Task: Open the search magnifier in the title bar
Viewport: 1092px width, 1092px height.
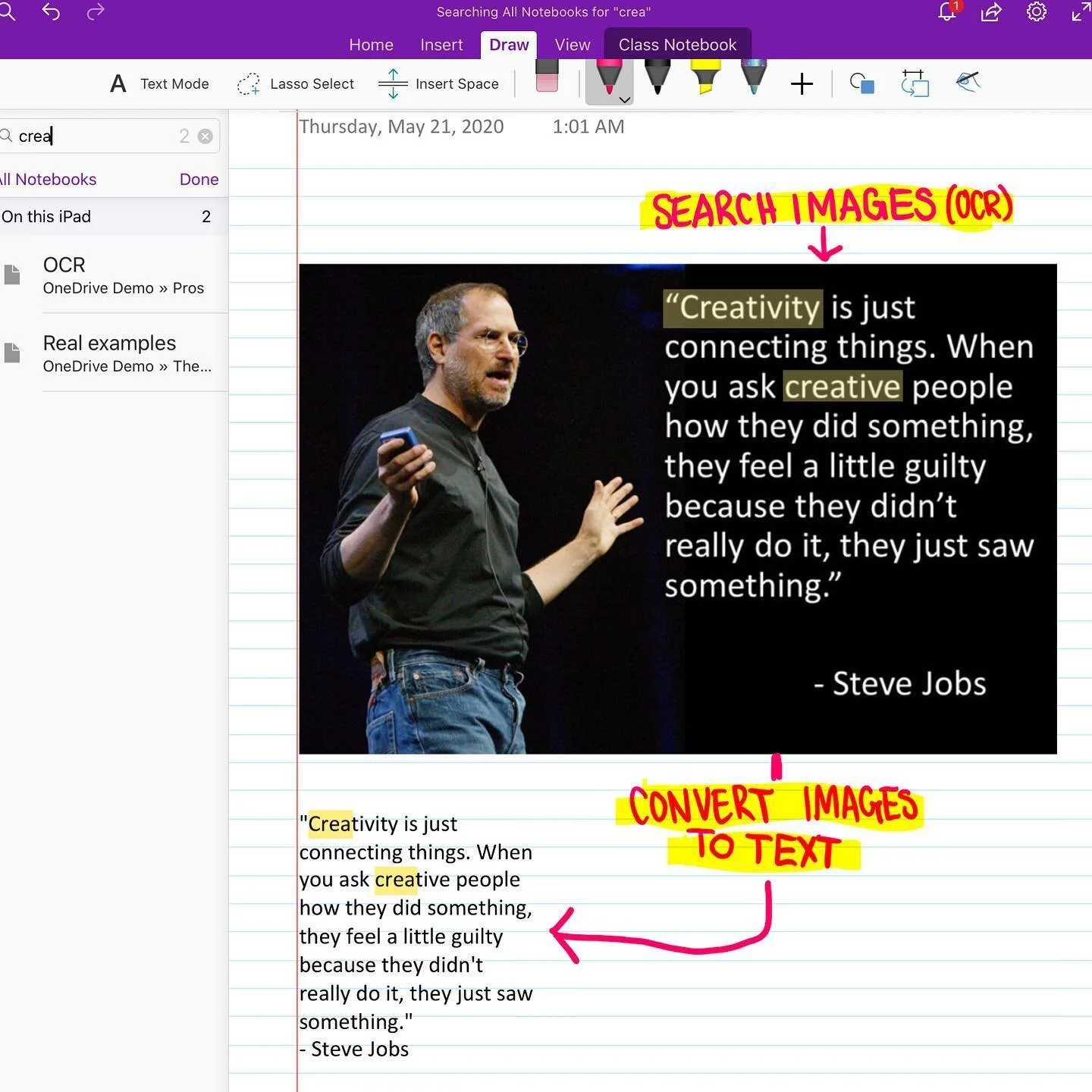Action: (6, 11)
